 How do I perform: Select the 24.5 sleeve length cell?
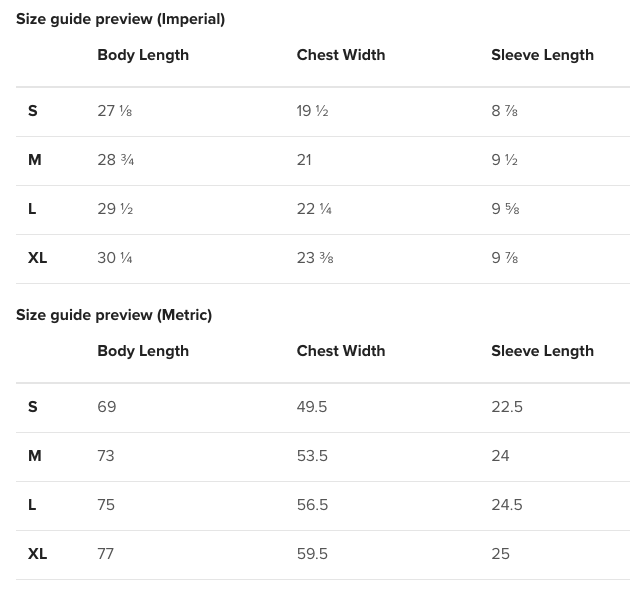coord(507,505)
